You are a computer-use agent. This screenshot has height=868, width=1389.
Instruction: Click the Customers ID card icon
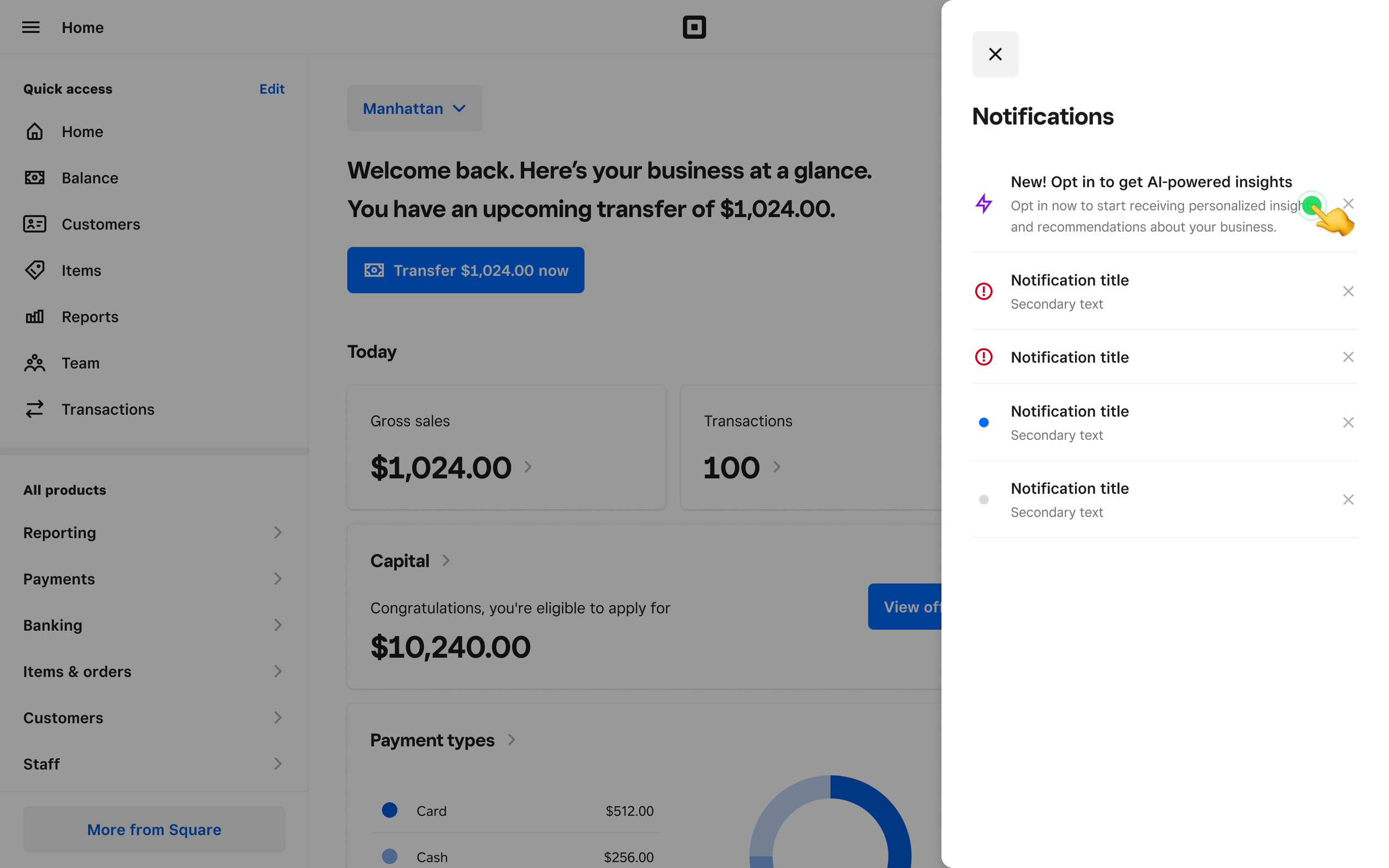34,224
